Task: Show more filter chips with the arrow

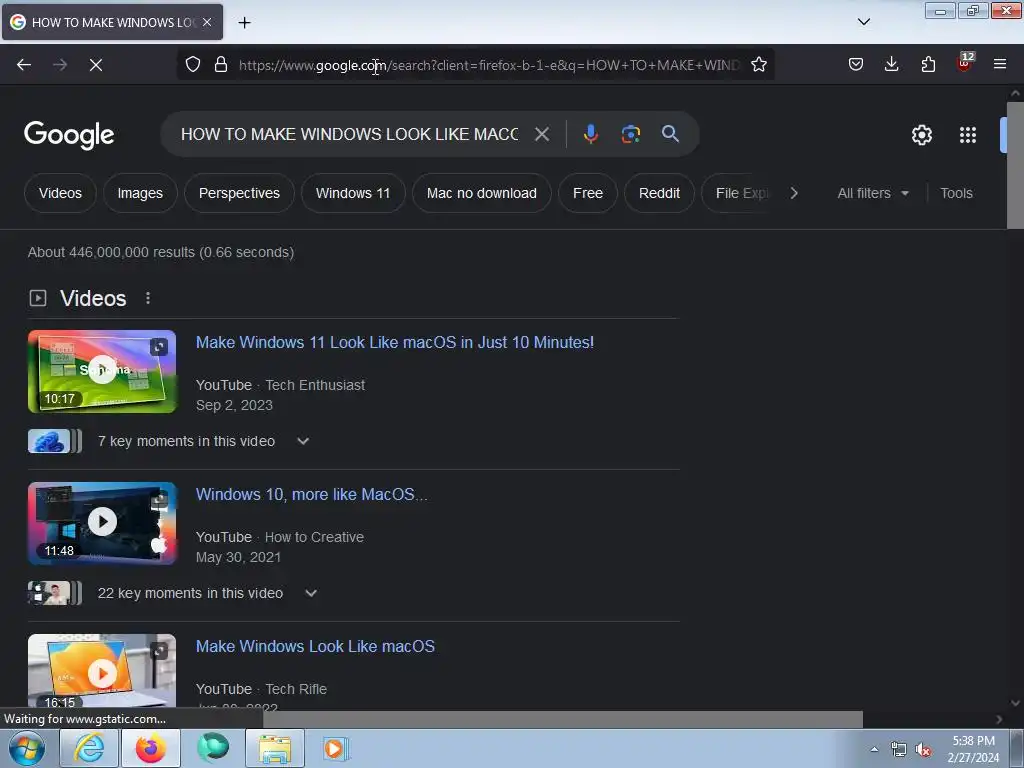Action: pyautogui.click(x=793, y=193)
